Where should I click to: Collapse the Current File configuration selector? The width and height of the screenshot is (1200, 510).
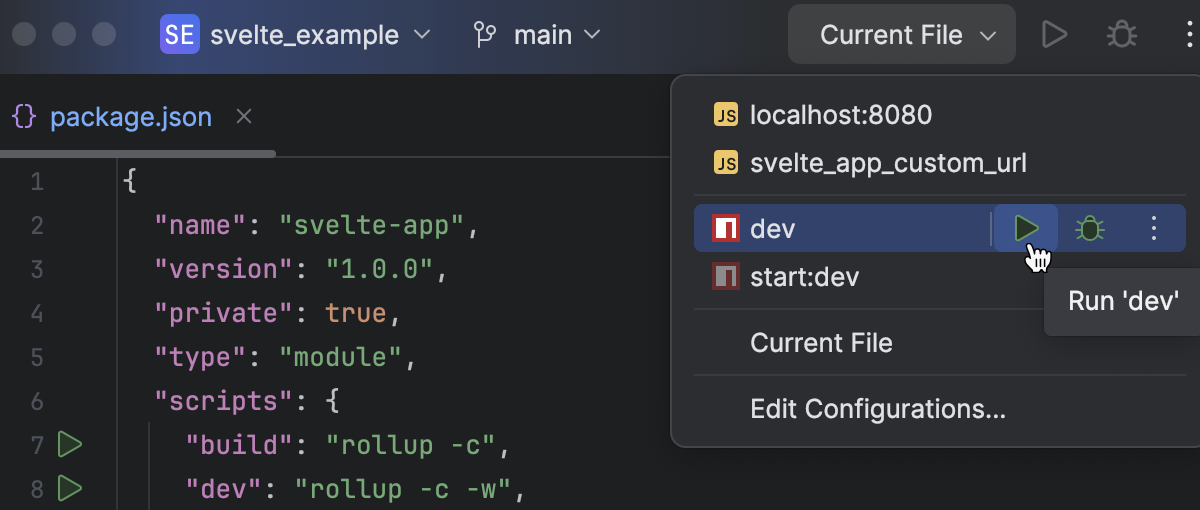pos(902,36)
